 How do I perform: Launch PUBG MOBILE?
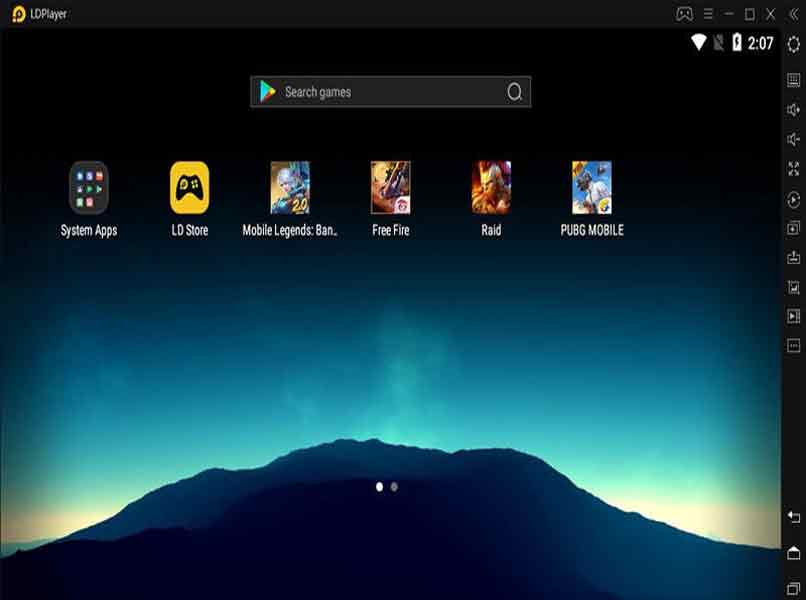pos(592,188)
